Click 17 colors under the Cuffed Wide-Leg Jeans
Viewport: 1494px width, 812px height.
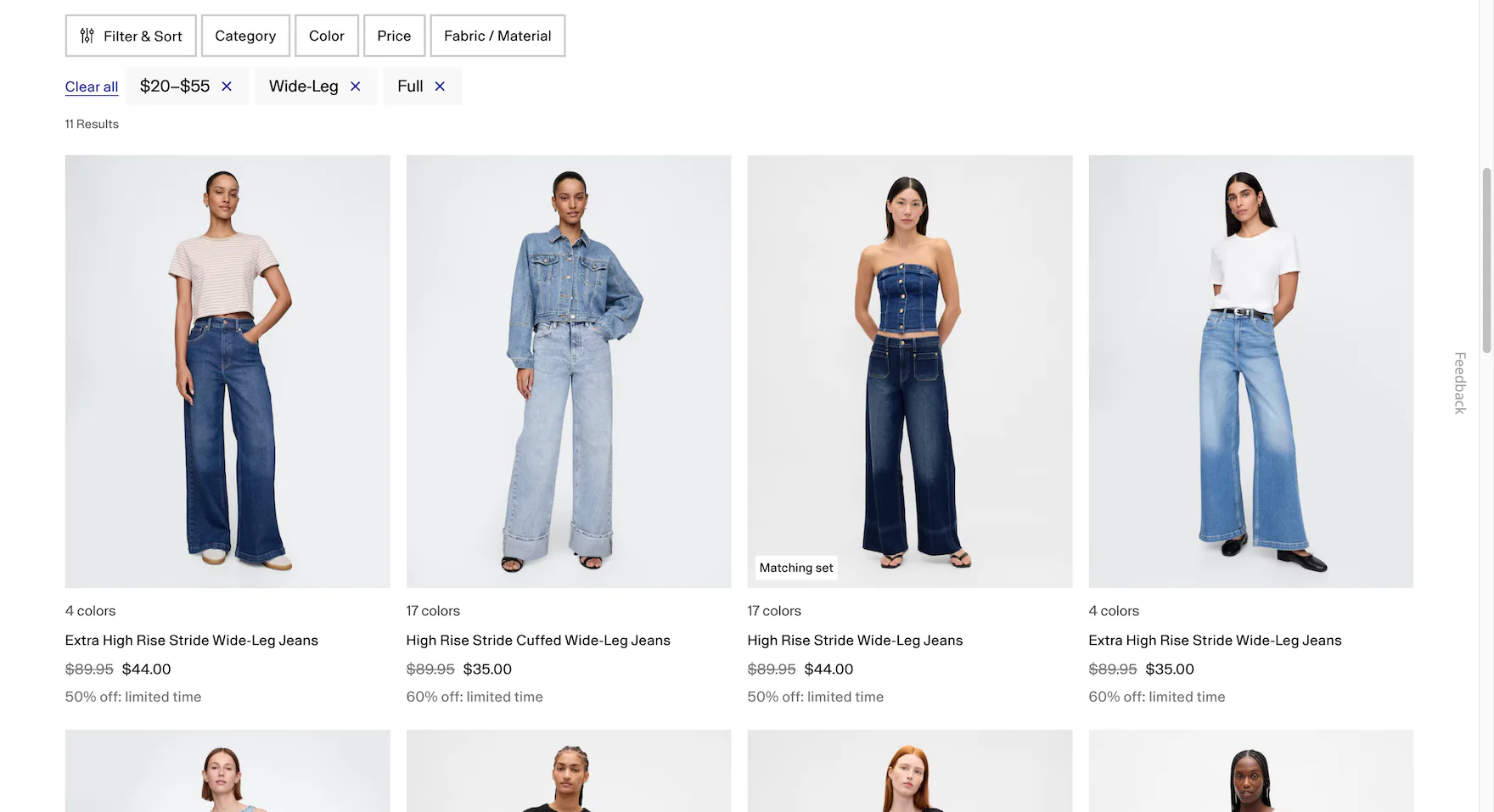click(433, 611)
